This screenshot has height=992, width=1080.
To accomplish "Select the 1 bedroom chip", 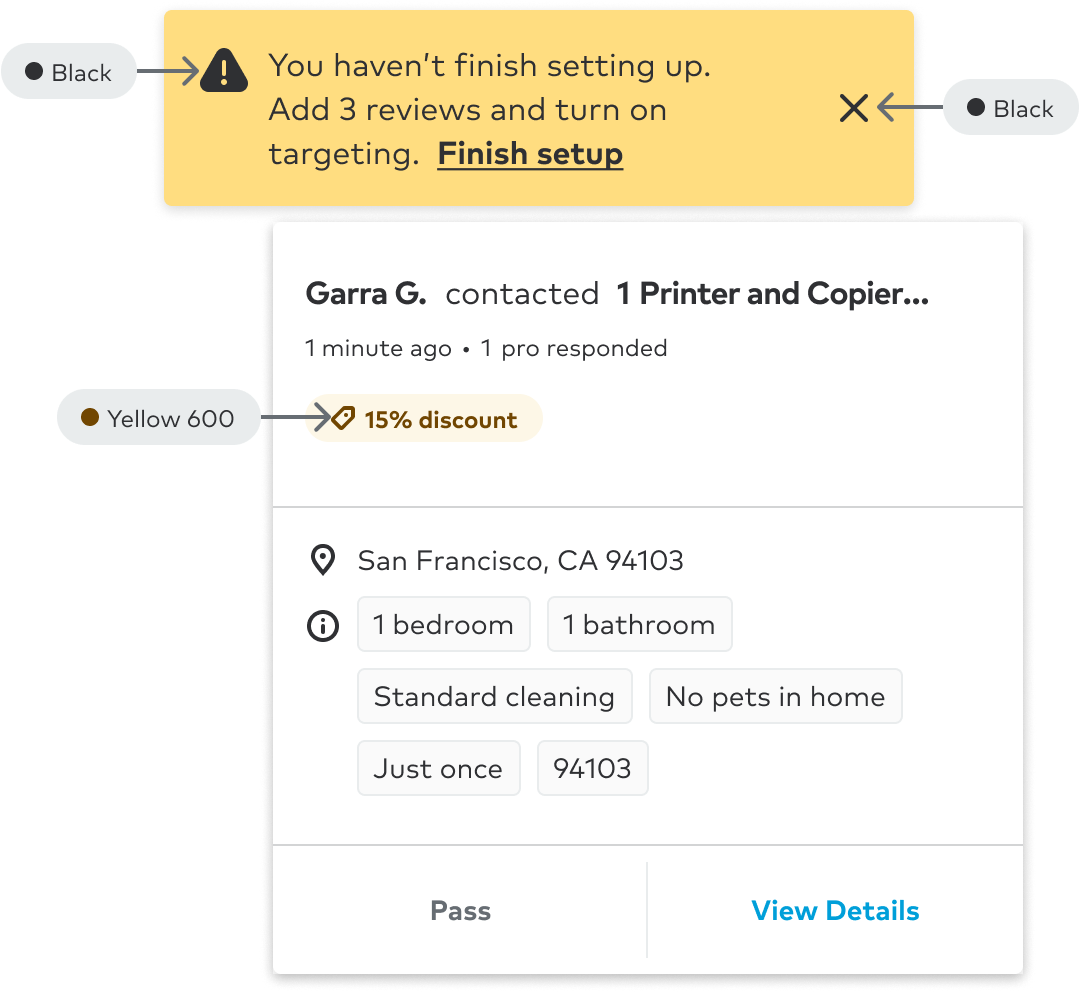I will tap(444, 624).
